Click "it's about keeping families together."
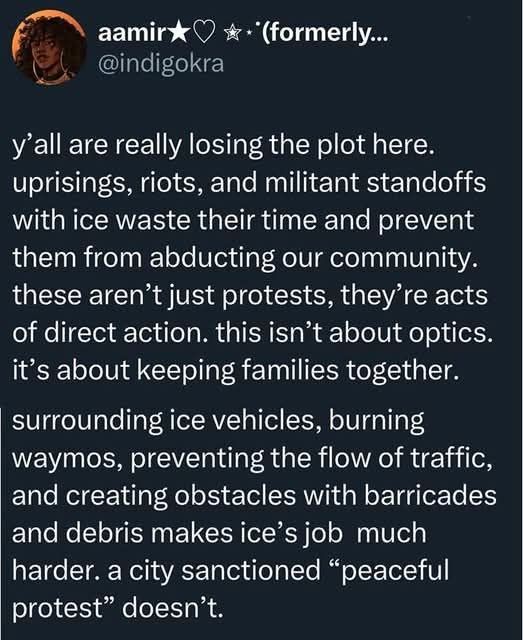This screenshot has height=640, width=523. coord(234,371)
